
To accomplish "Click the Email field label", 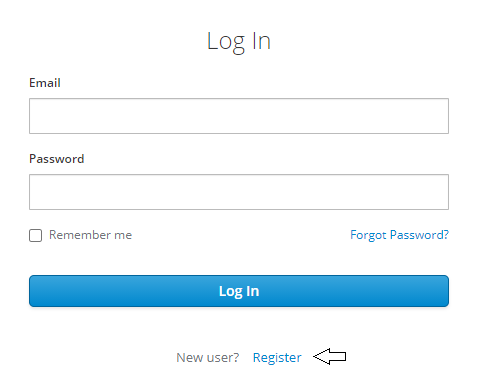I will pos(45,83).
